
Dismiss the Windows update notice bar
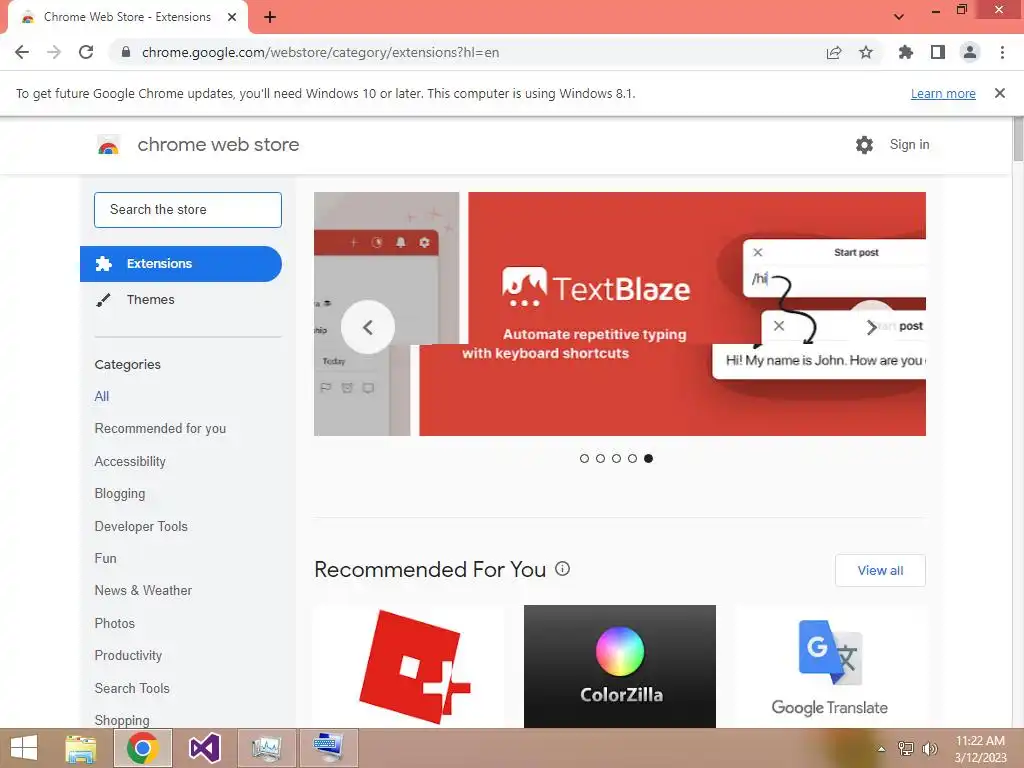999,93
